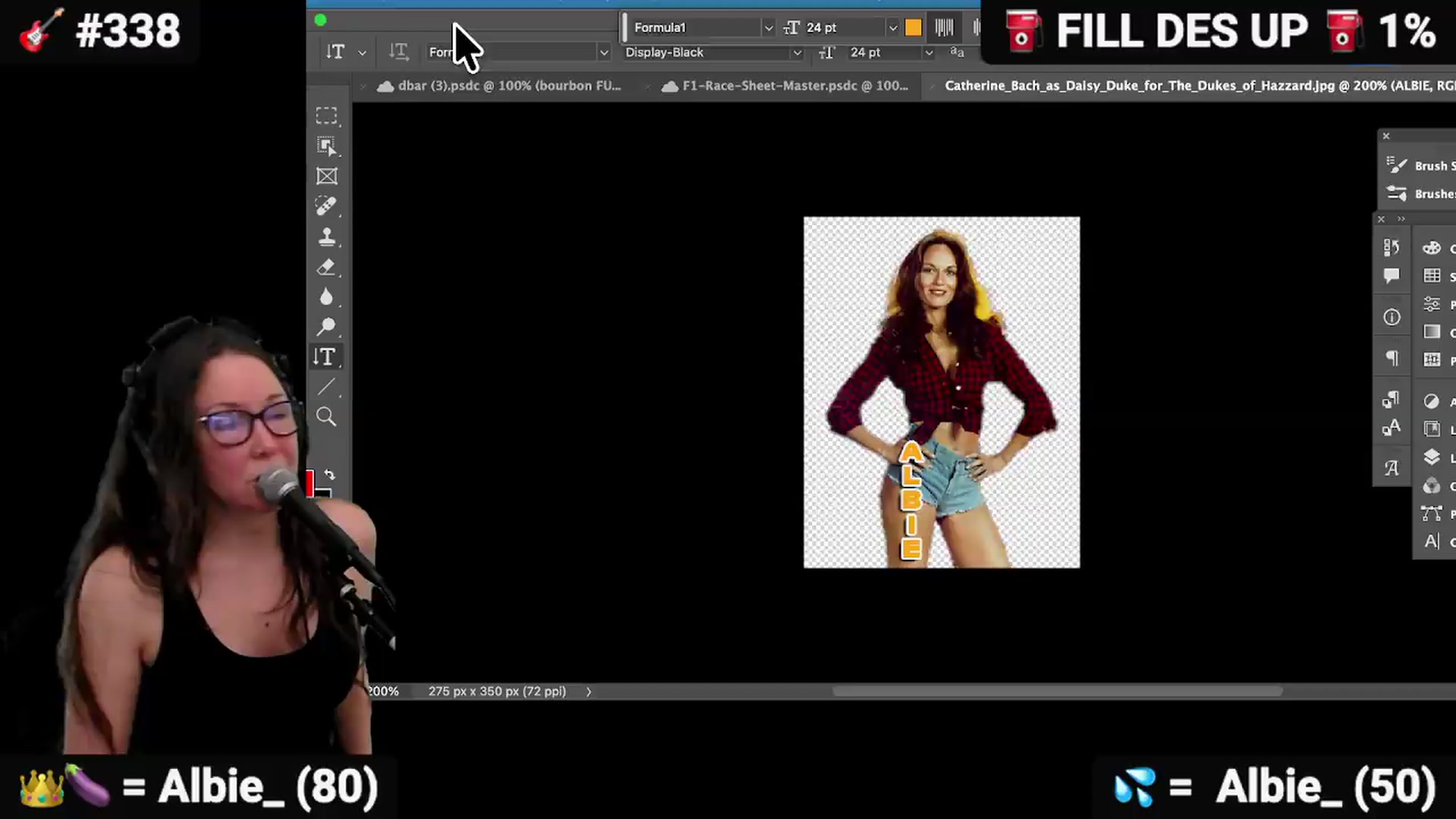Open the Comments panel icon

click(x=1392, y=276)
